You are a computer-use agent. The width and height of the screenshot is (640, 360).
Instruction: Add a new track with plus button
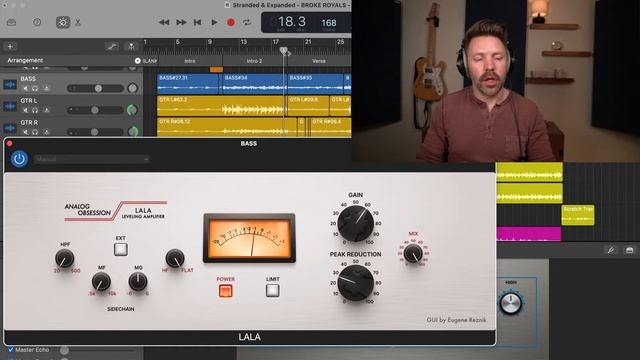click(x=10, y=47)
